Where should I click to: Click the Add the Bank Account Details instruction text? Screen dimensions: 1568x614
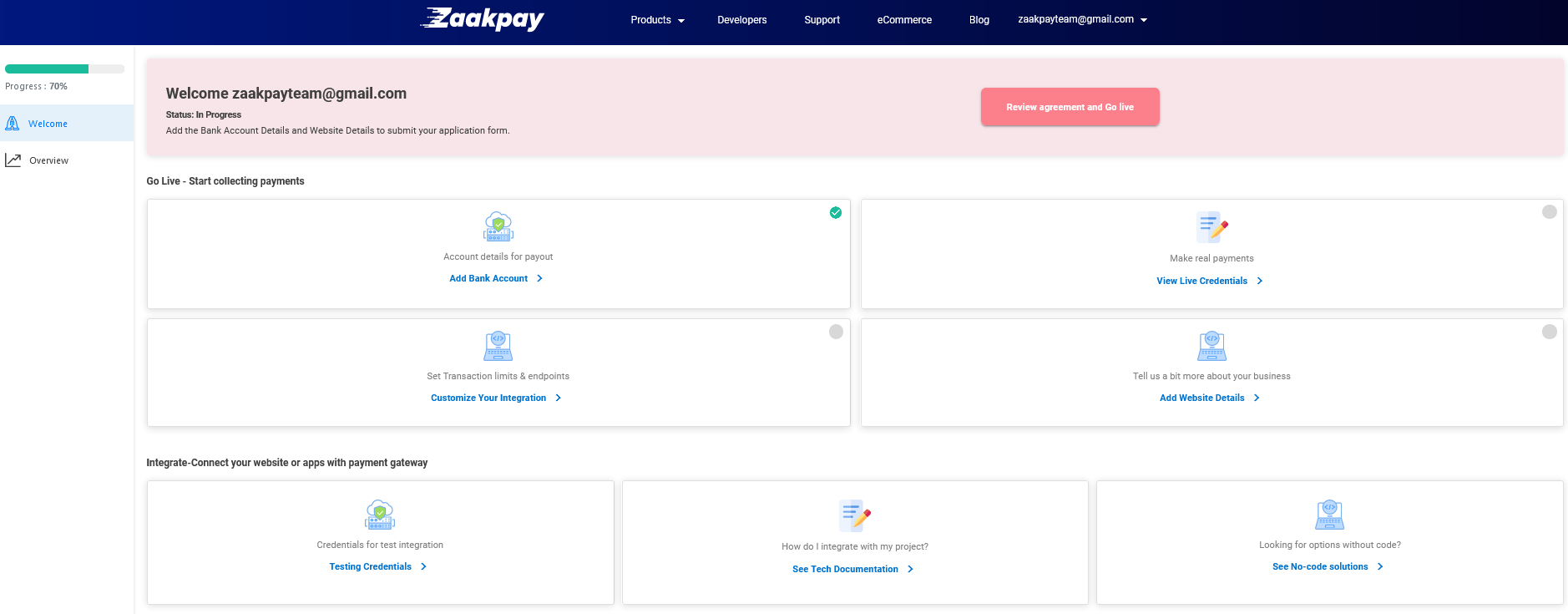click(337, 130)
